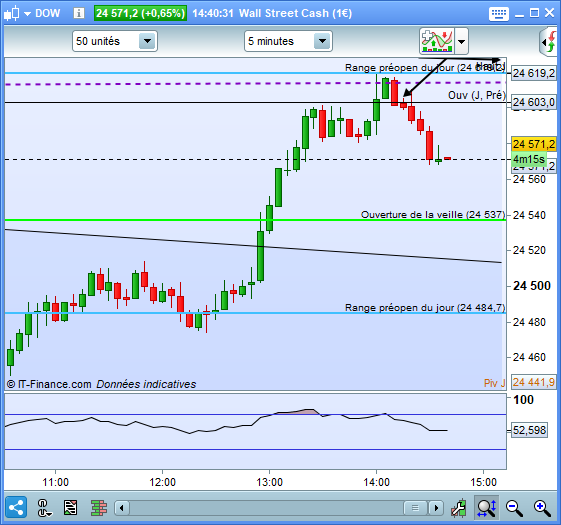This screenshot has width=561, height=525.
Task: Open the on-screen keyboard shortcut icon
Action: [499, 14]
